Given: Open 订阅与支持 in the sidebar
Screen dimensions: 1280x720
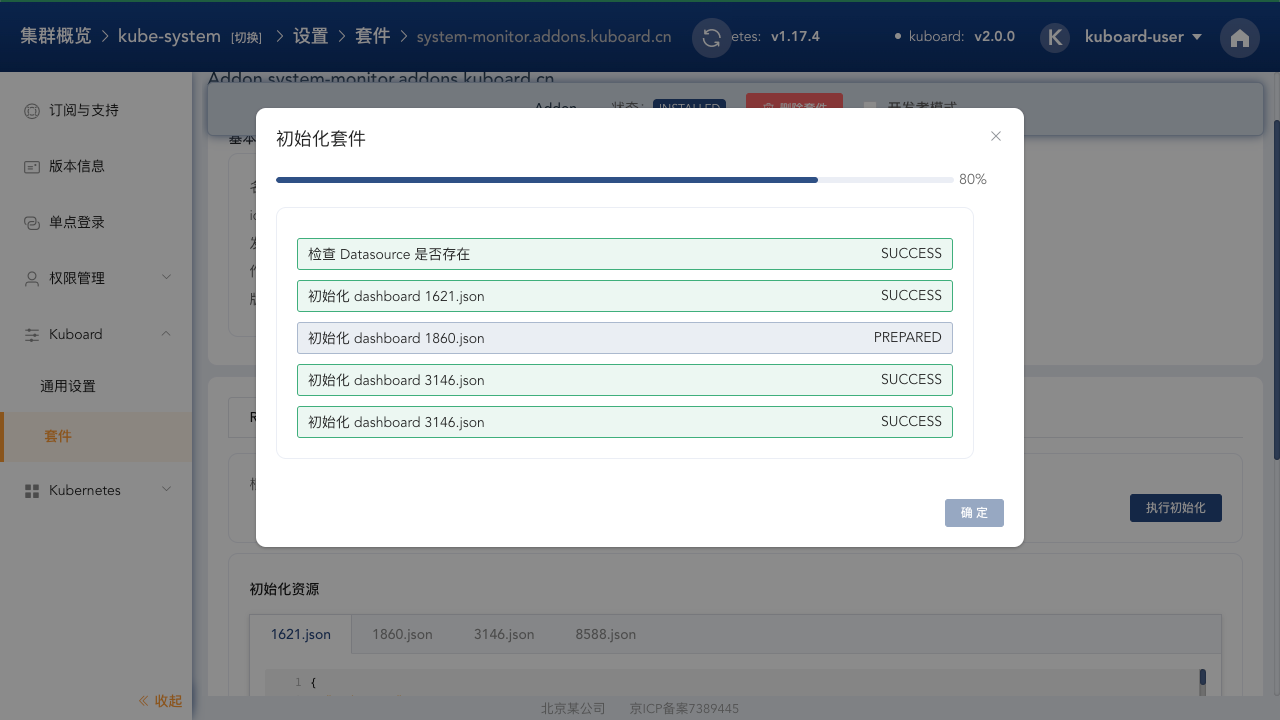Looking at the screenshot, I should click(84, 110).
